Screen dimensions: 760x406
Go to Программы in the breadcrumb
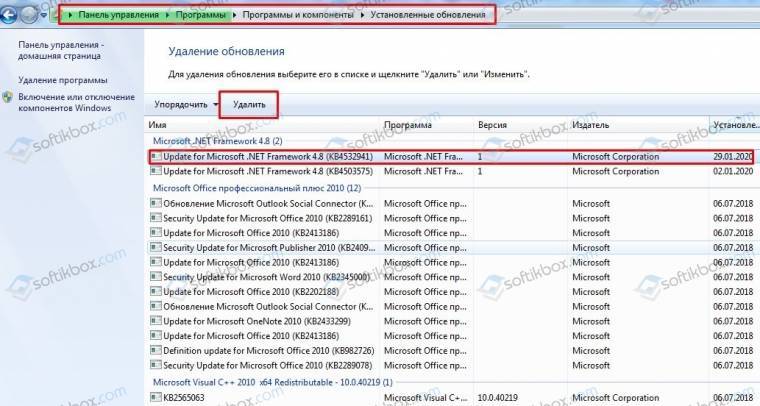pyautogui.click(x=201, y=15)
